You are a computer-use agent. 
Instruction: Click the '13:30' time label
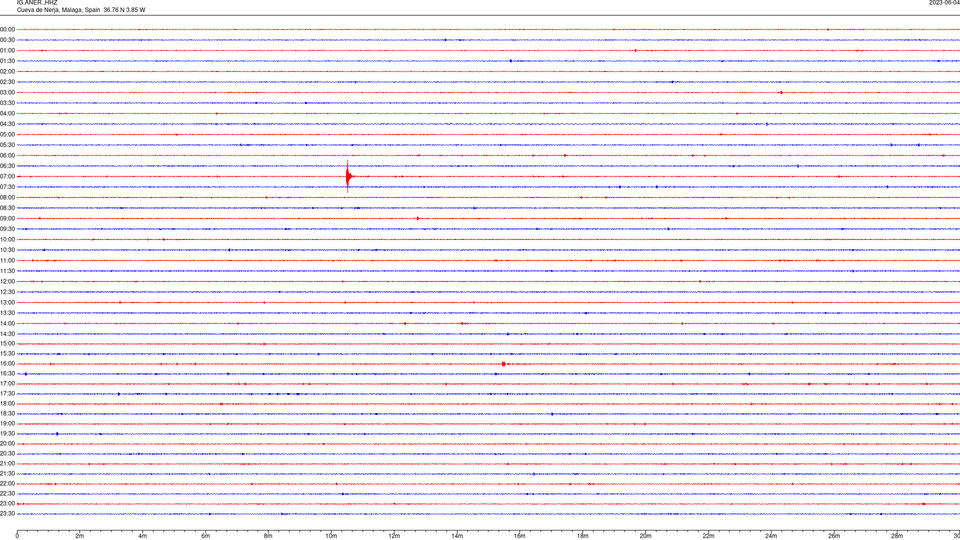[7, 313]
